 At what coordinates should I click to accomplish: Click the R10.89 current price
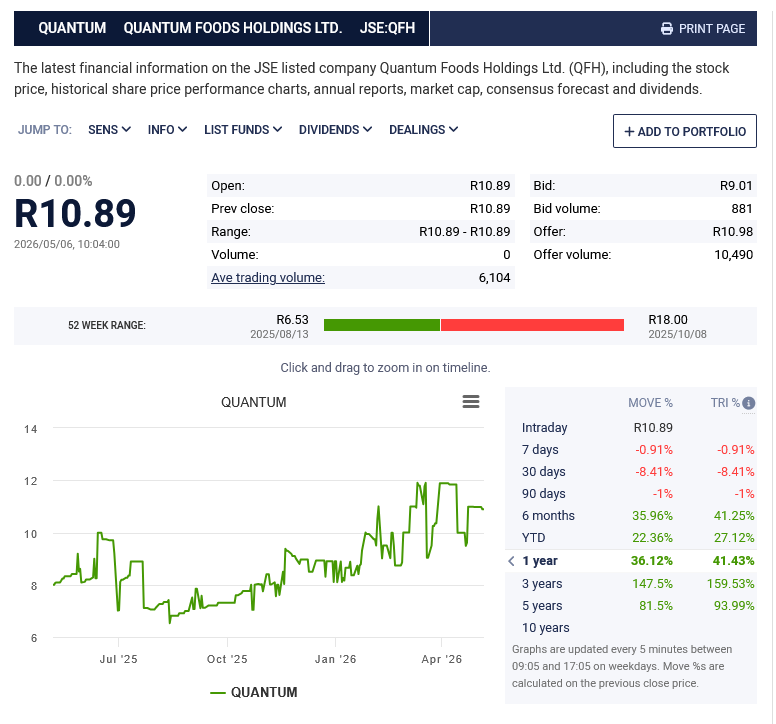click(x=75, y=213)
